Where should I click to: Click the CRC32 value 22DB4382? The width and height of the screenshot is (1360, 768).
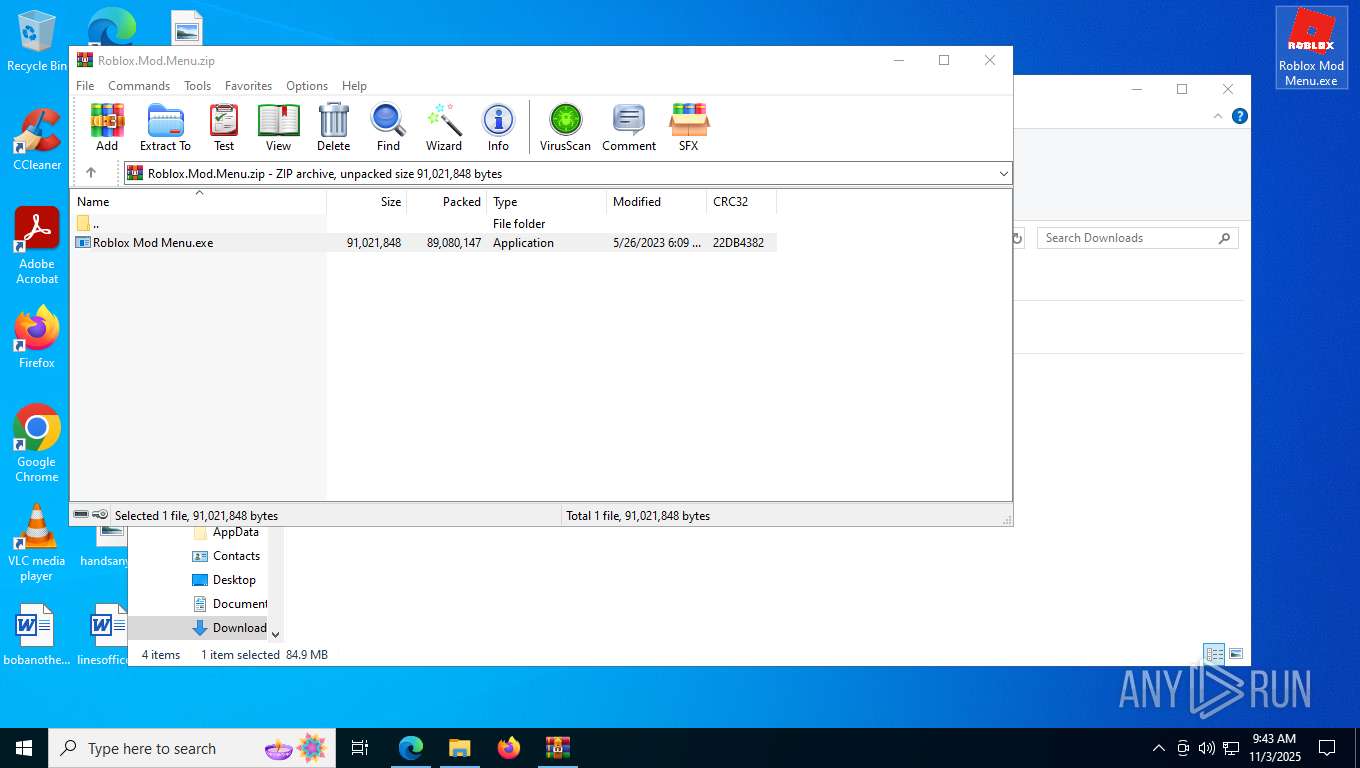click(x=738, y=243)
